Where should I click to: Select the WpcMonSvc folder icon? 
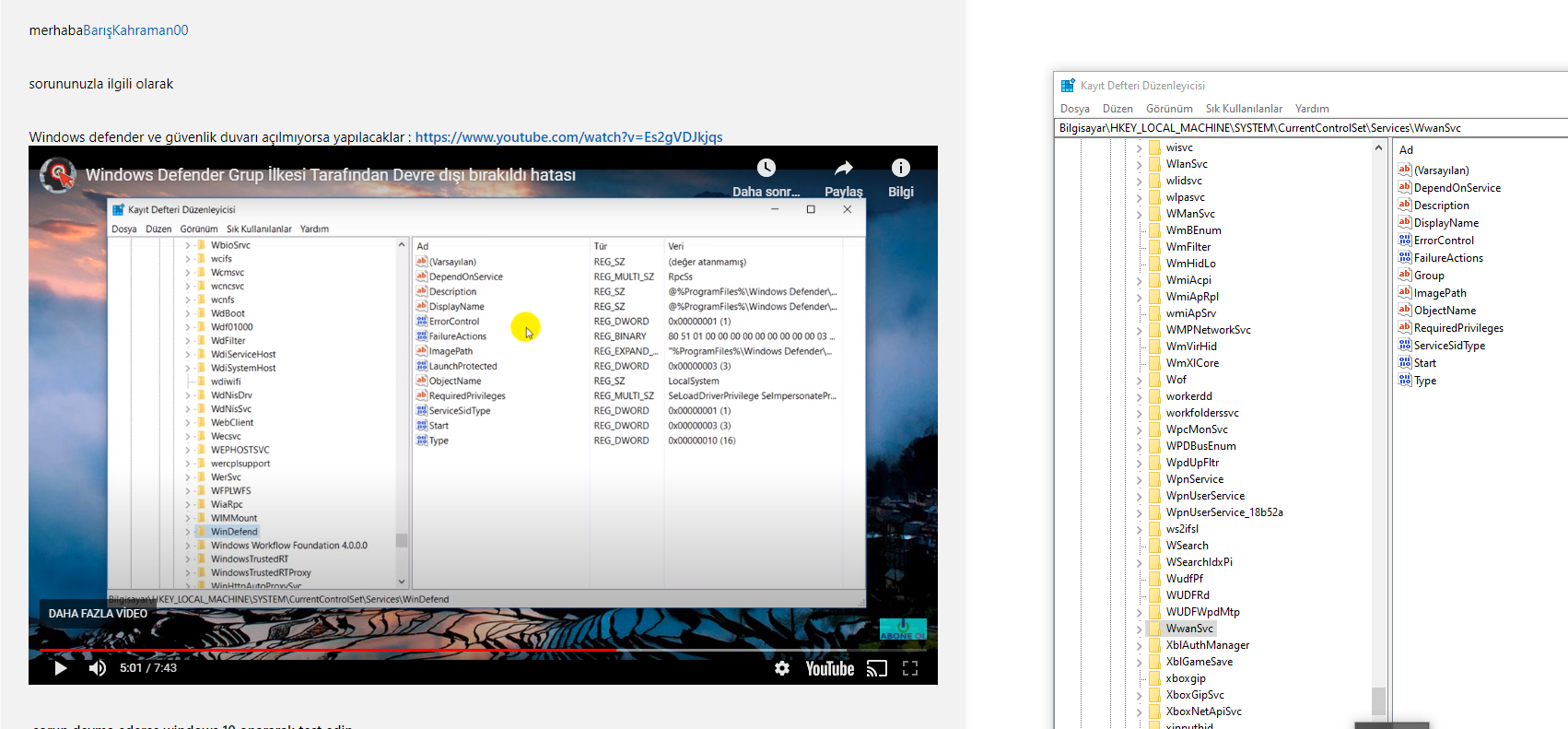point(1154,429)
